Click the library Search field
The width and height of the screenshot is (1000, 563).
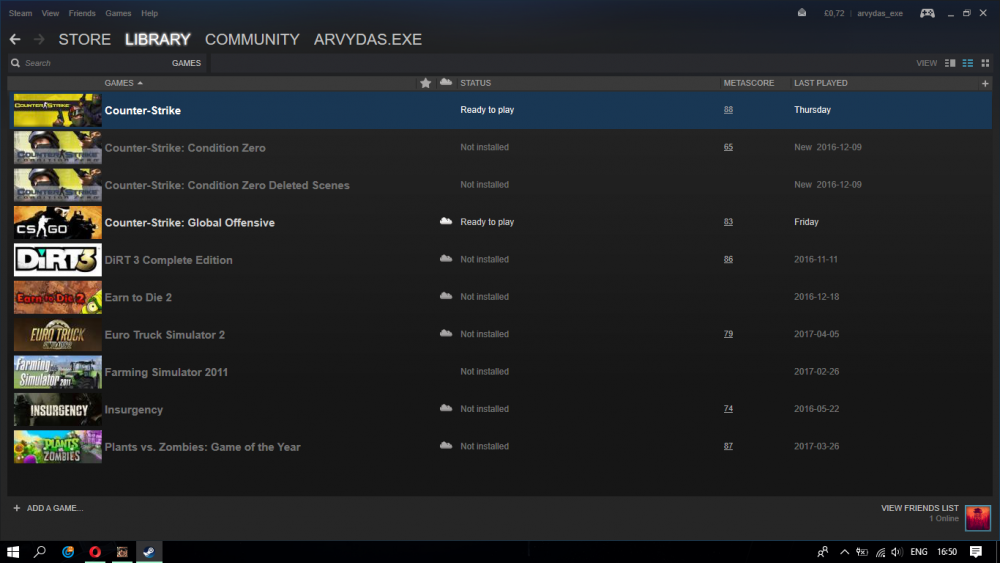(89, 63)
